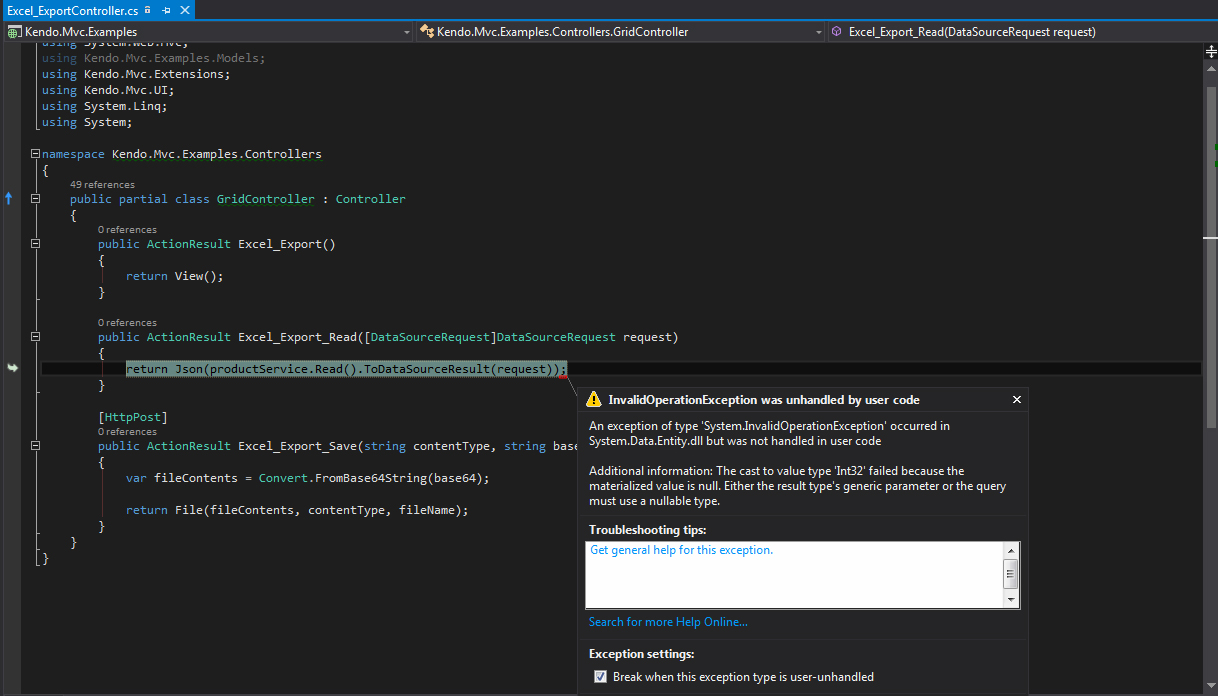
Task: Click the editor split-window handle icon
Action: pos(1211,50)
